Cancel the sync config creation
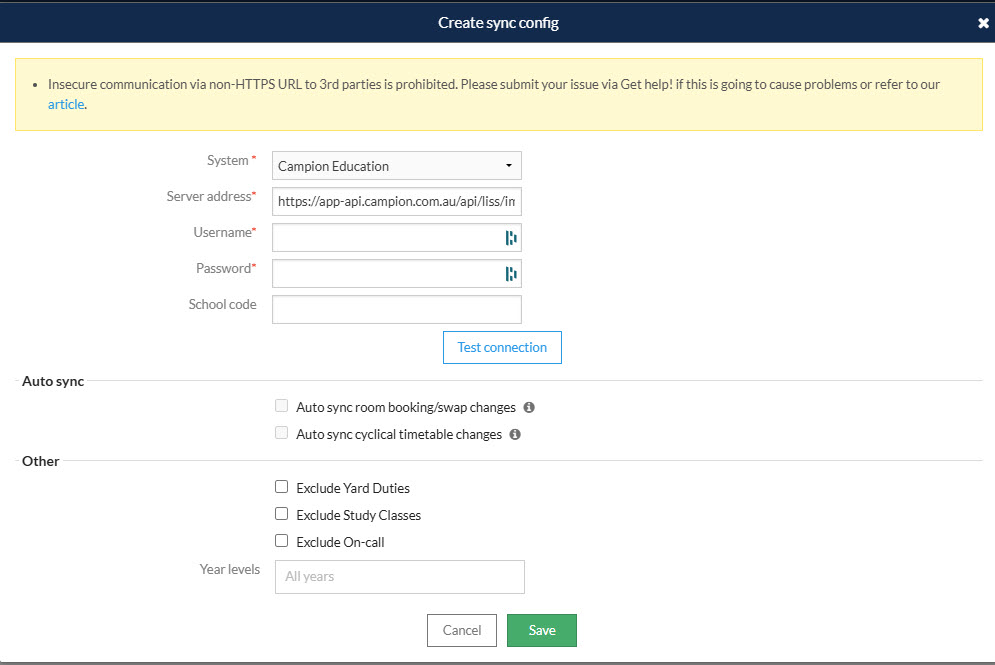Viewport: 995px width, 665px height. [x=462, y=630]
